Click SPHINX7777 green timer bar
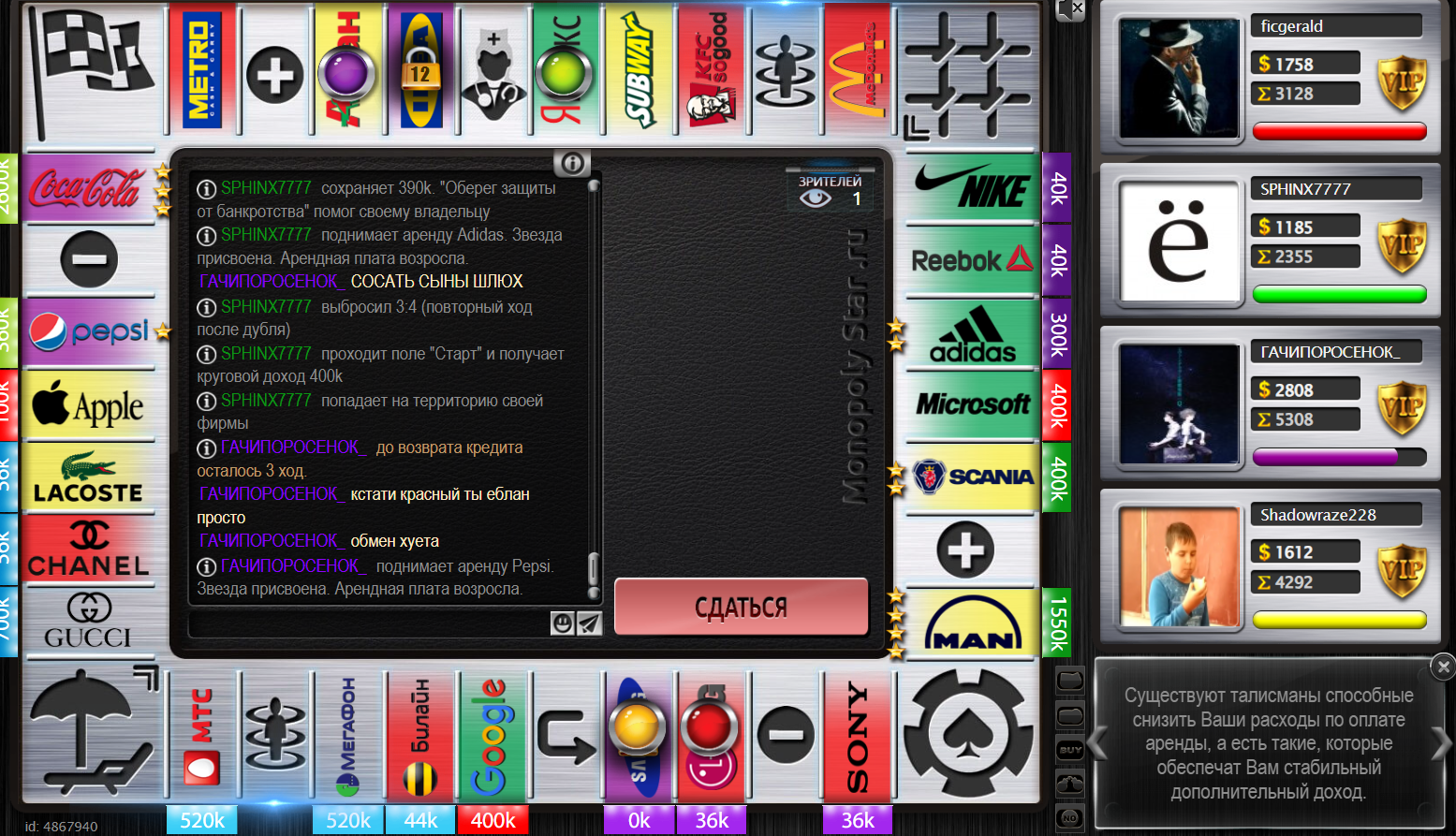1456x836 pixels. click(x=1339, y=294)
